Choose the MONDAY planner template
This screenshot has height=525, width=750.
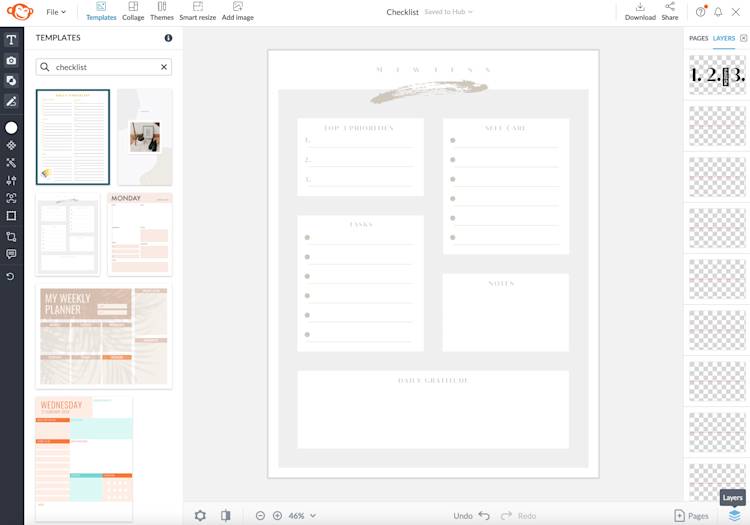click(140, 234)
